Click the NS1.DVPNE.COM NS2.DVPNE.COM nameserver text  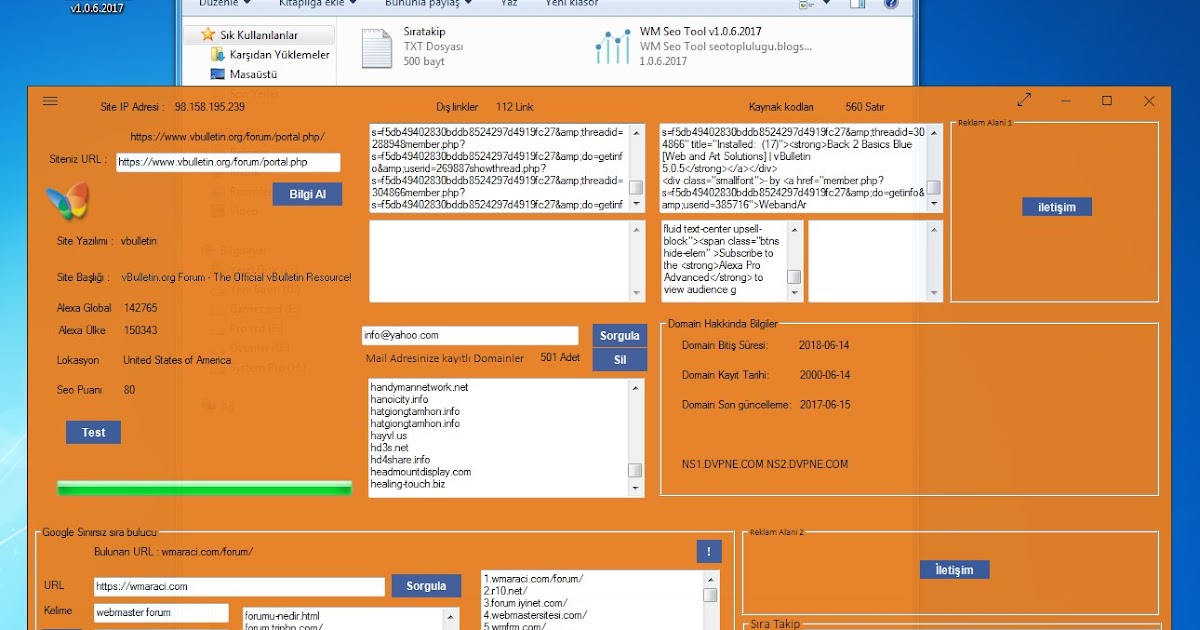pos(765,464)
